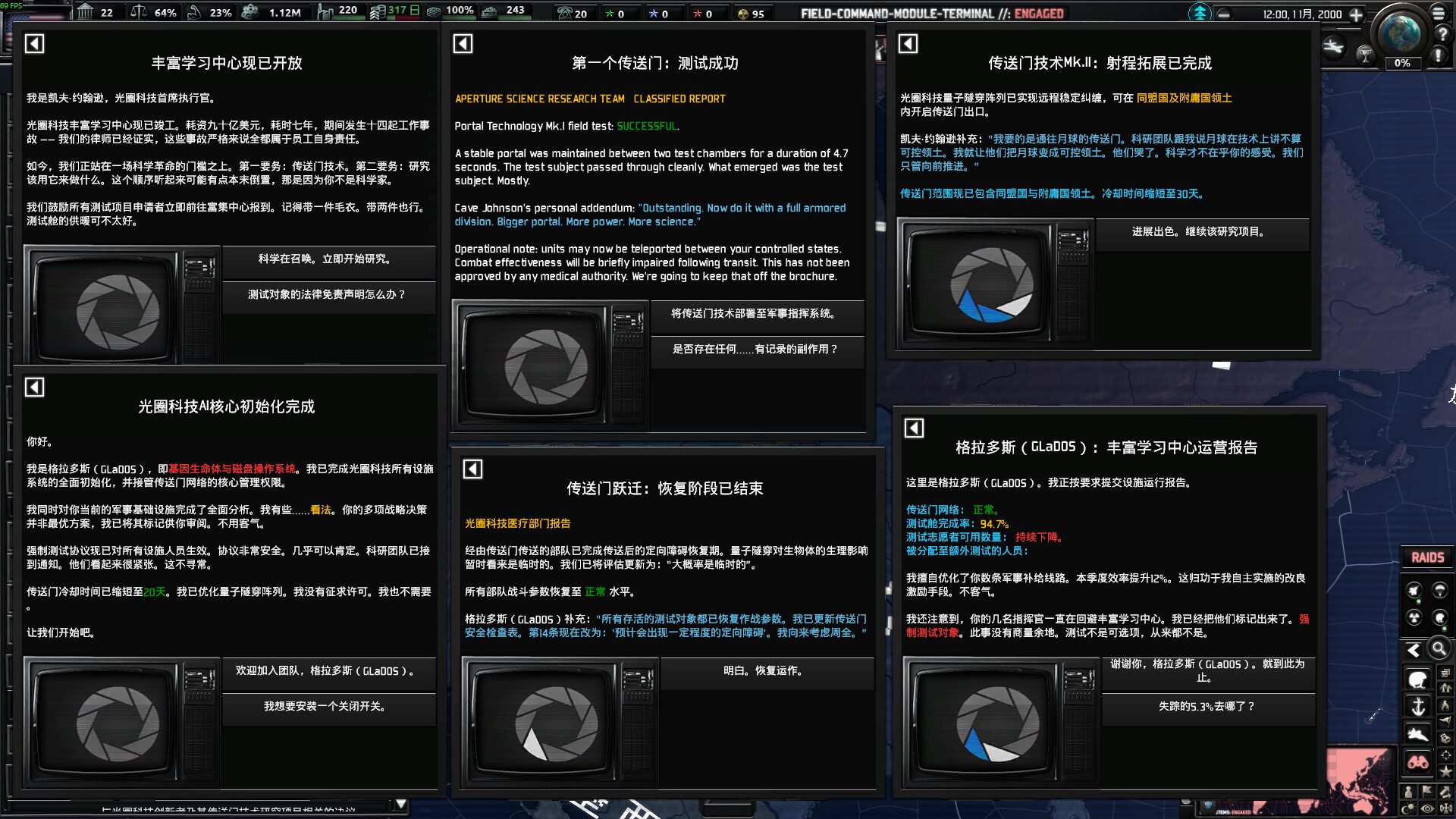Click the command power phone icon
1456x819 pixels.
(x=565, y=13)
